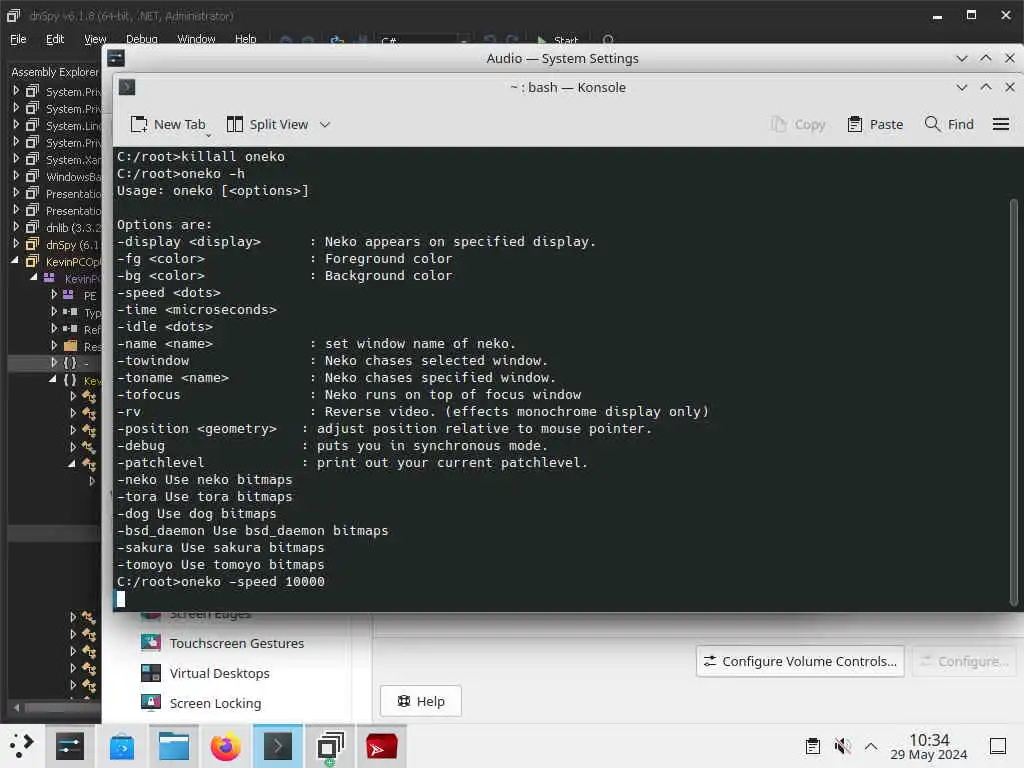Expand the WindowsBa assembly node

pos(16,176)
